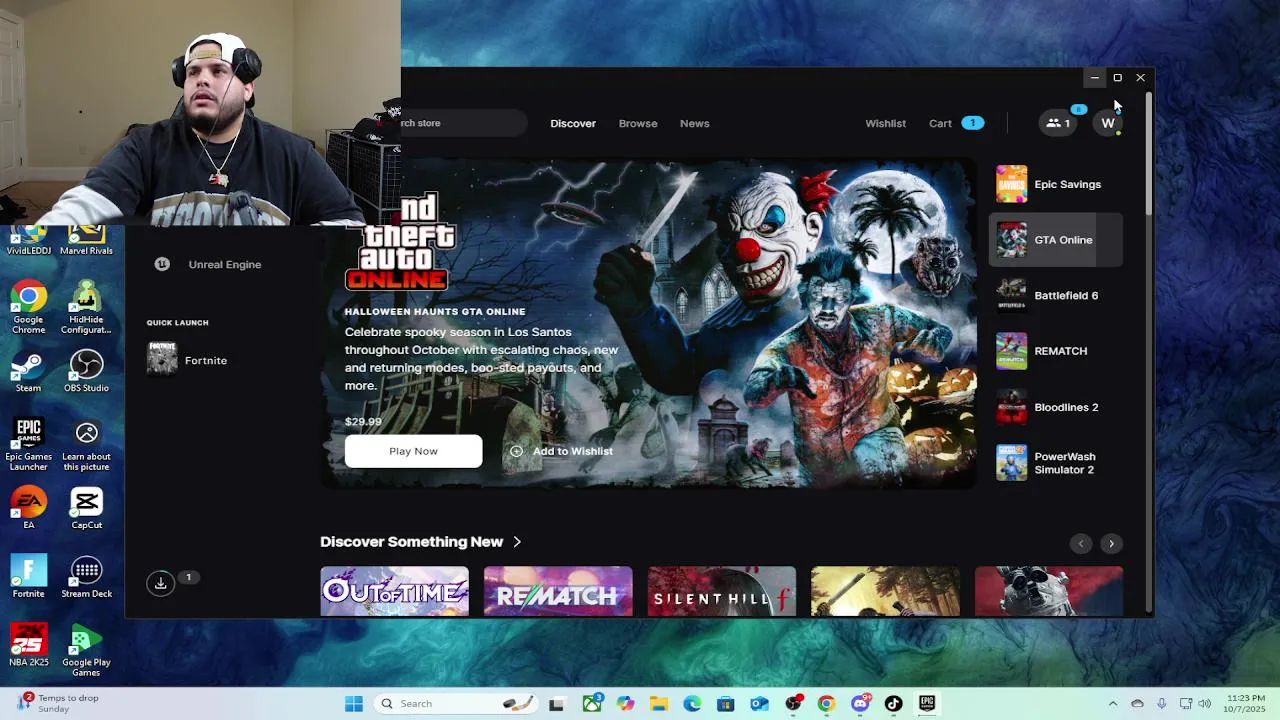The image size is (1280, 720).
Task: Open CapCut desktop shortcut
Action: (x=87, y=508)
